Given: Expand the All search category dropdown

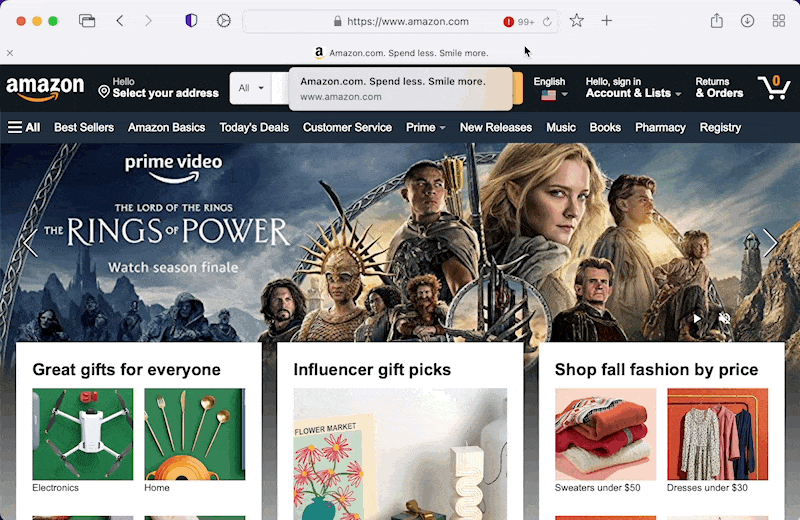Looking at the screenshot, I should click(251, 88).
